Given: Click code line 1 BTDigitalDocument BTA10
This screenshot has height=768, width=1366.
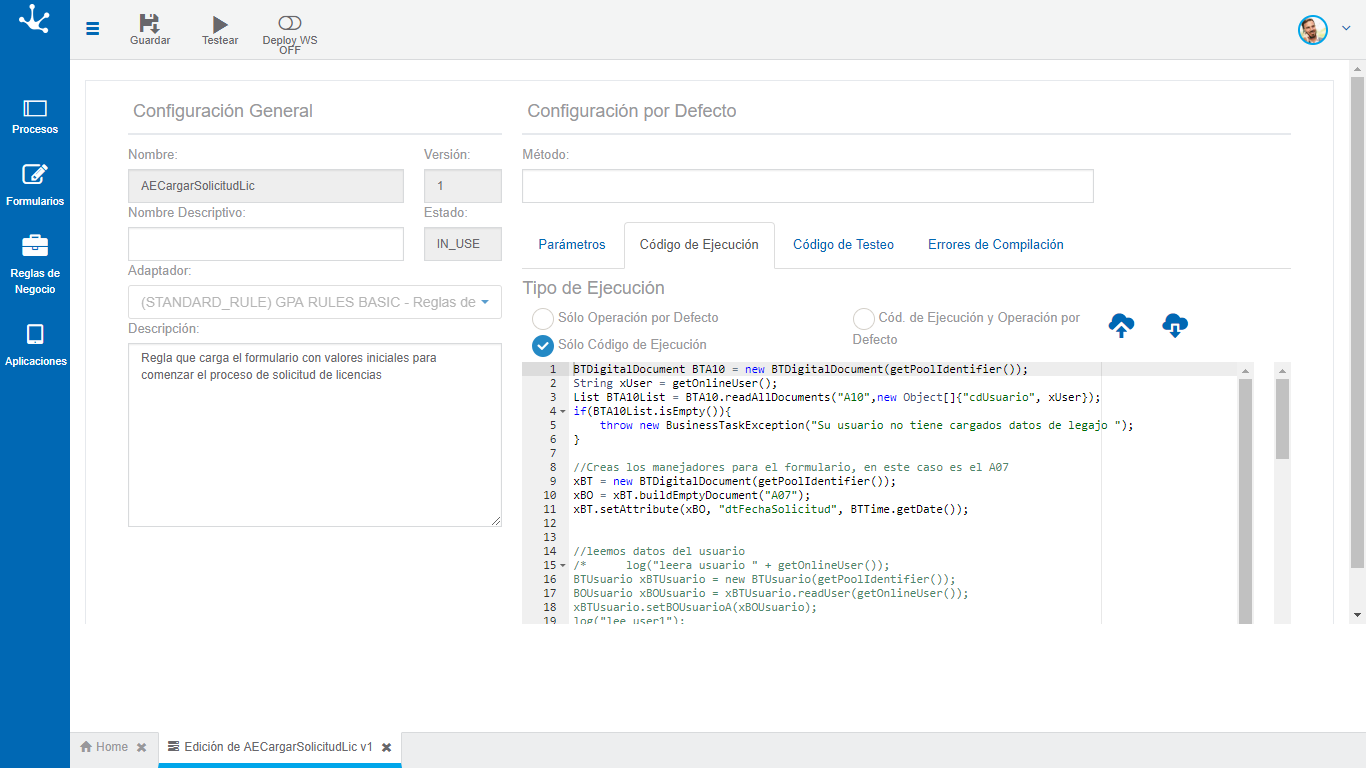Looking at the screenshot, I should point(800,369).
